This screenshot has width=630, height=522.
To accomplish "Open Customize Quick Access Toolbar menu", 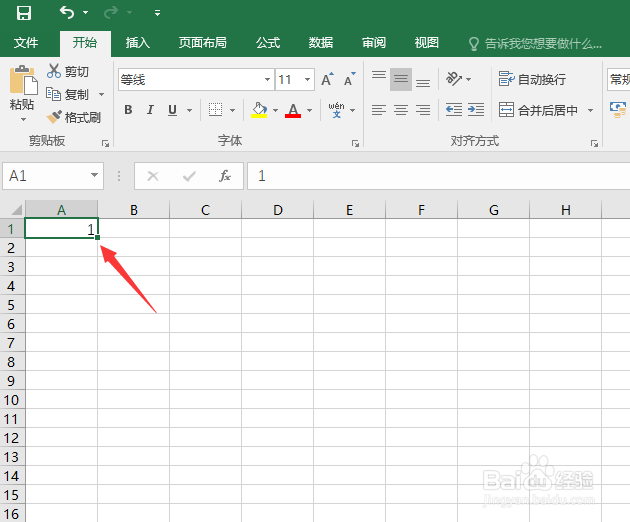I will (x=158, y=13).
